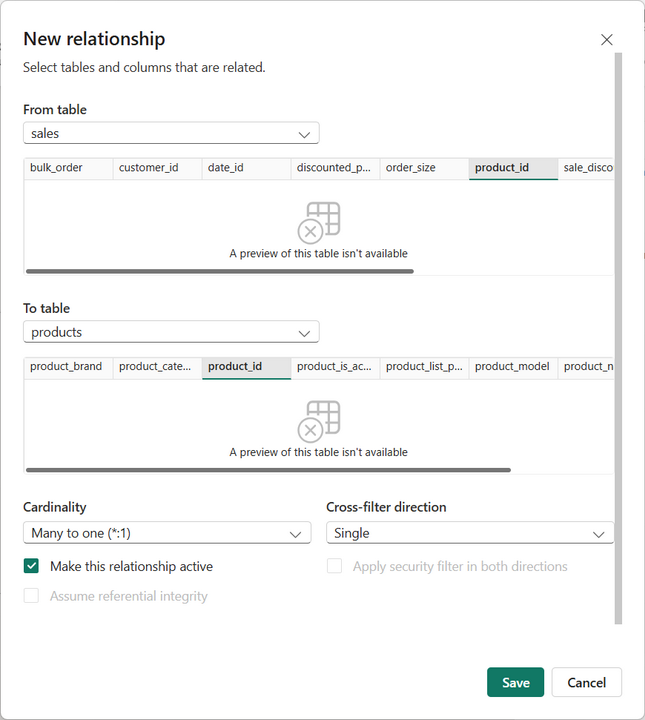Viewport: 645px width, 720px height.
Task: Click the sales table preview unavailable icon
Action: [319, 223]
